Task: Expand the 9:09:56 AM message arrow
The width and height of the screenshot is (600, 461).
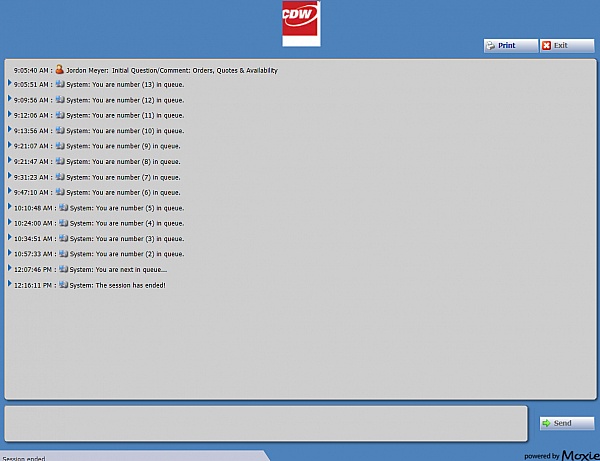Action: [10, 98]
